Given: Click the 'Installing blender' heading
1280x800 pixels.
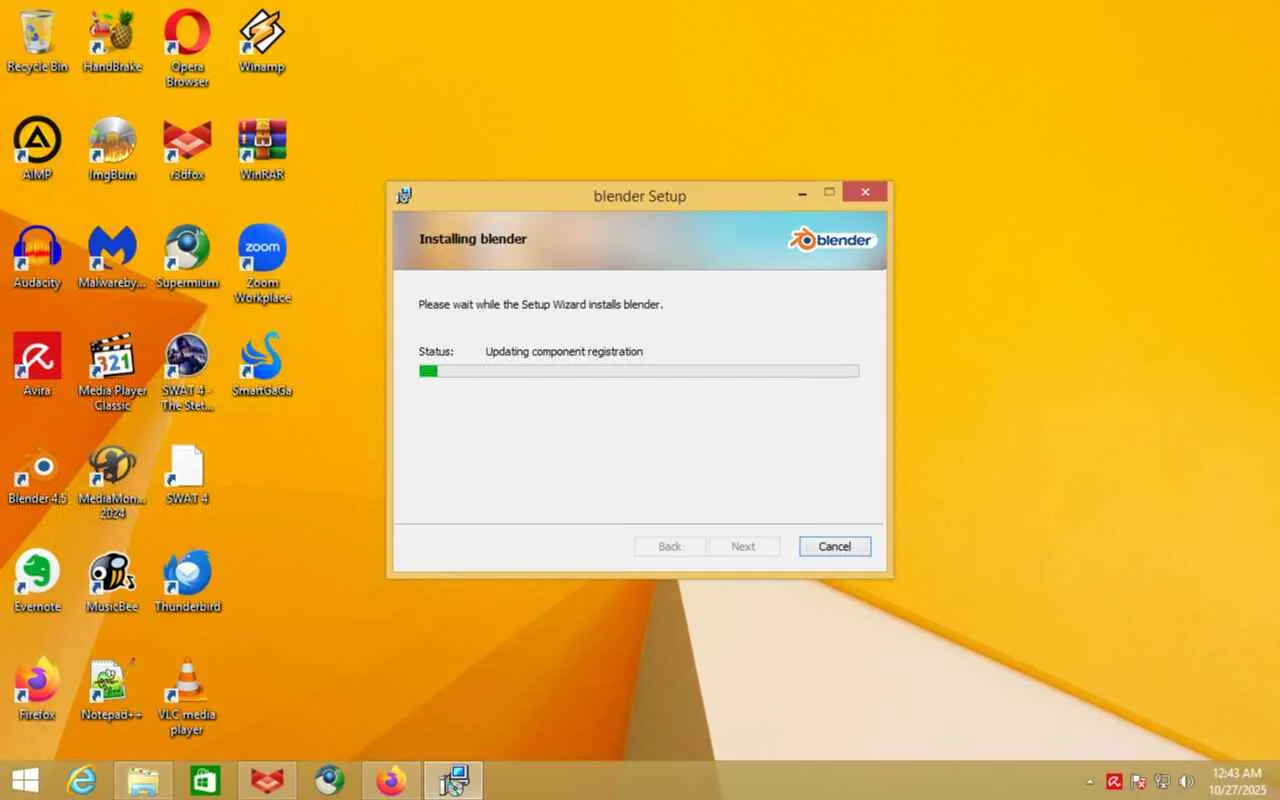Looking at the screenshot, I should 473,239.
